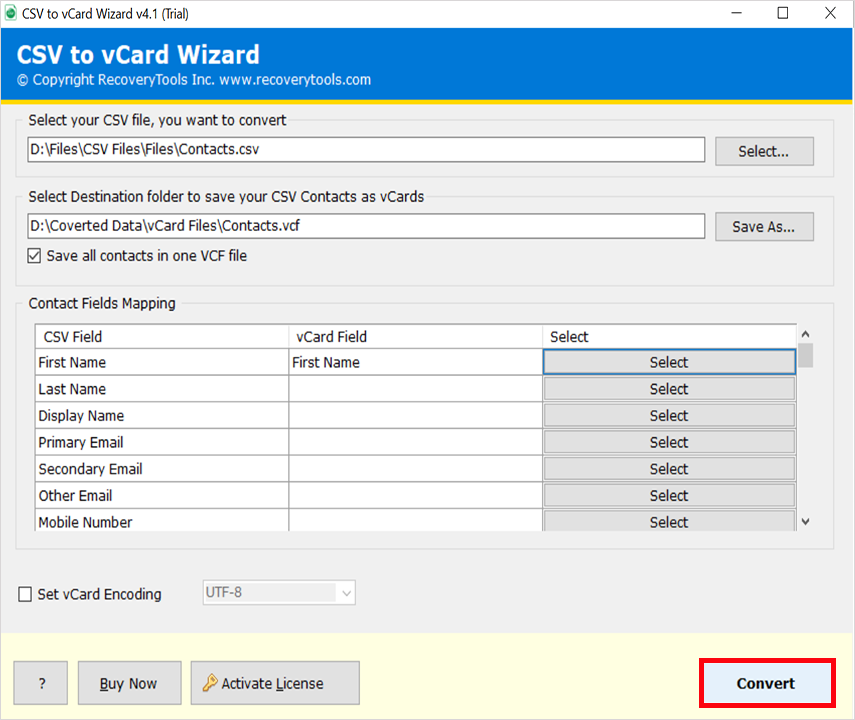Select the First Name CSV field cell
The width and height of the screenshot is (855, 720).
(162, 362)
